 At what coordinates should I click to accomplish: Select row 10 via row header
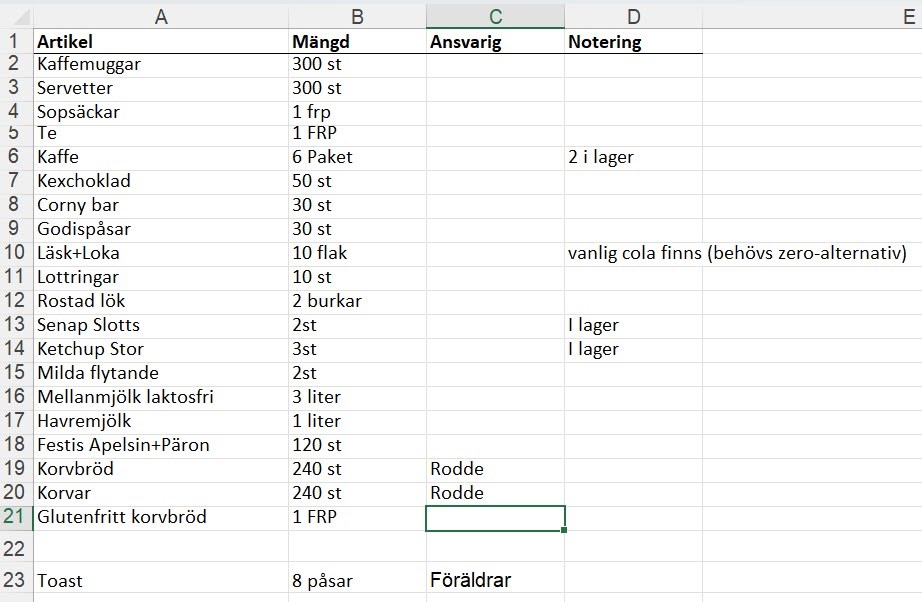16,253
